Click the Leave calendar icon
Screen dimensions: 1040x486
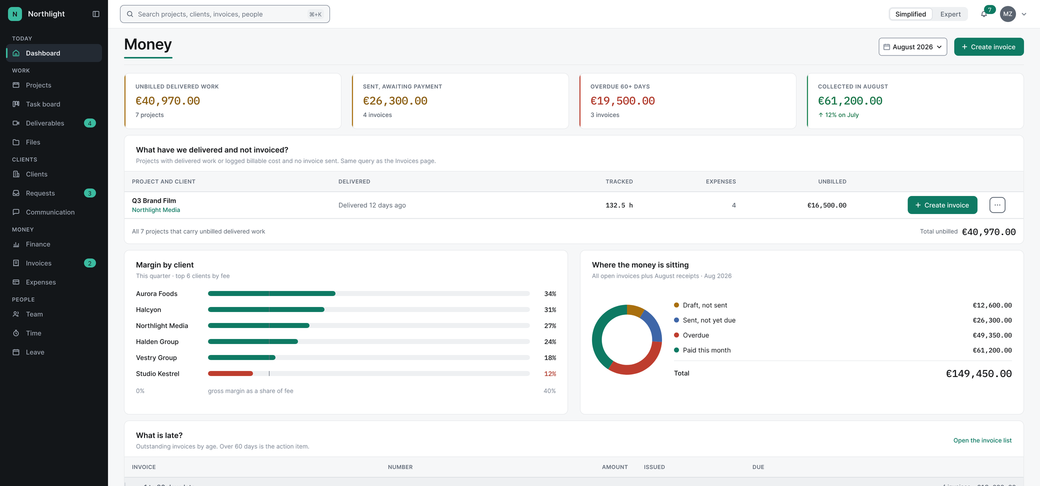[x=16, y=352]
